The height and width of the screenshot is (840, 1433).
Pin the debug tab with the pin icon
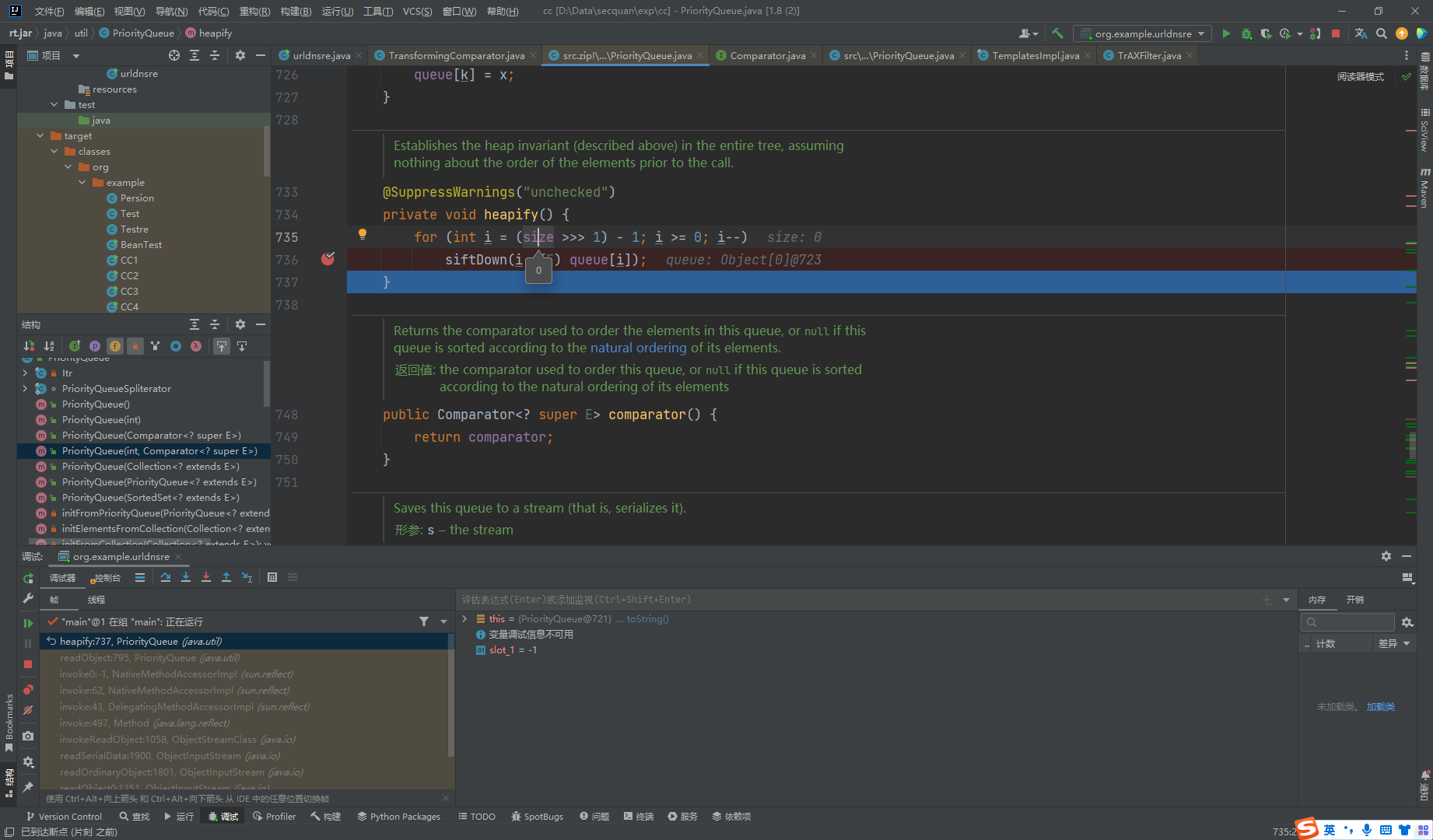click(28, 787)
